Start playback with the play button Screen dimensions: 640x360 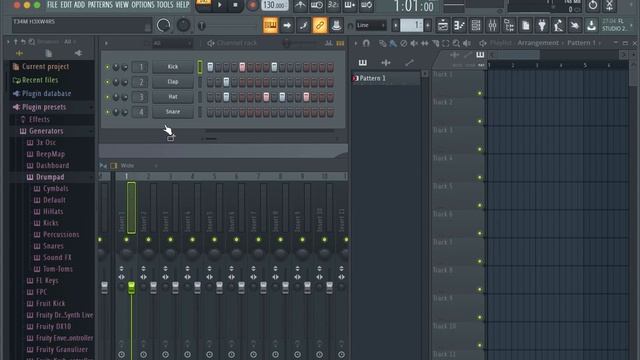click(x=220, y=5)
